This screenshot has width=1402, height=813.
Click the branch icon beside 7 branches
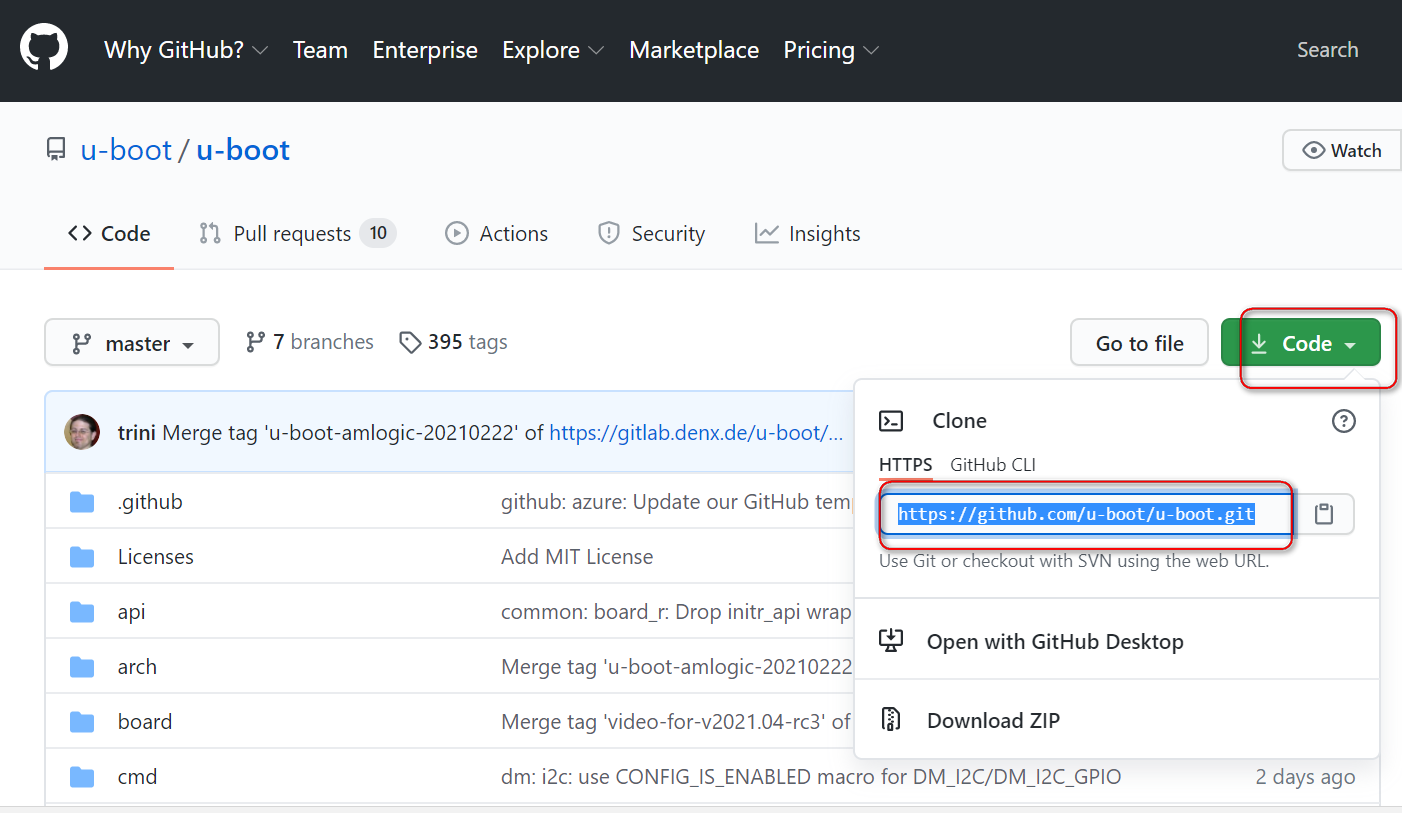pos(256,343)
